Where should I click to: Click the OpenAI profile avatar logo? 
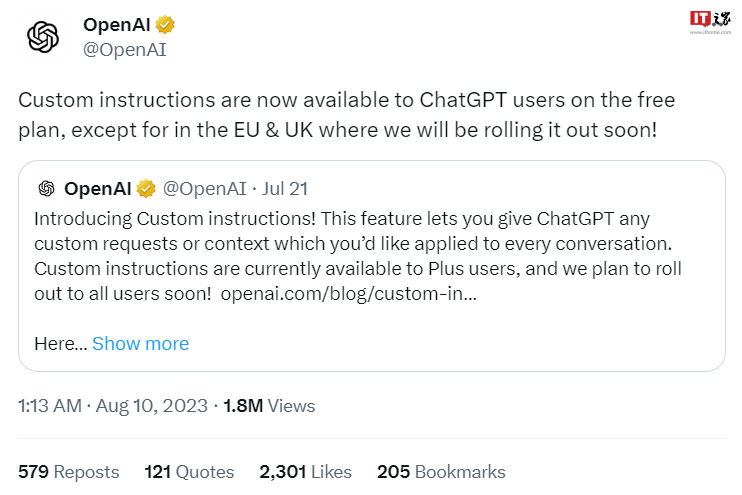[x=43, y=37]
